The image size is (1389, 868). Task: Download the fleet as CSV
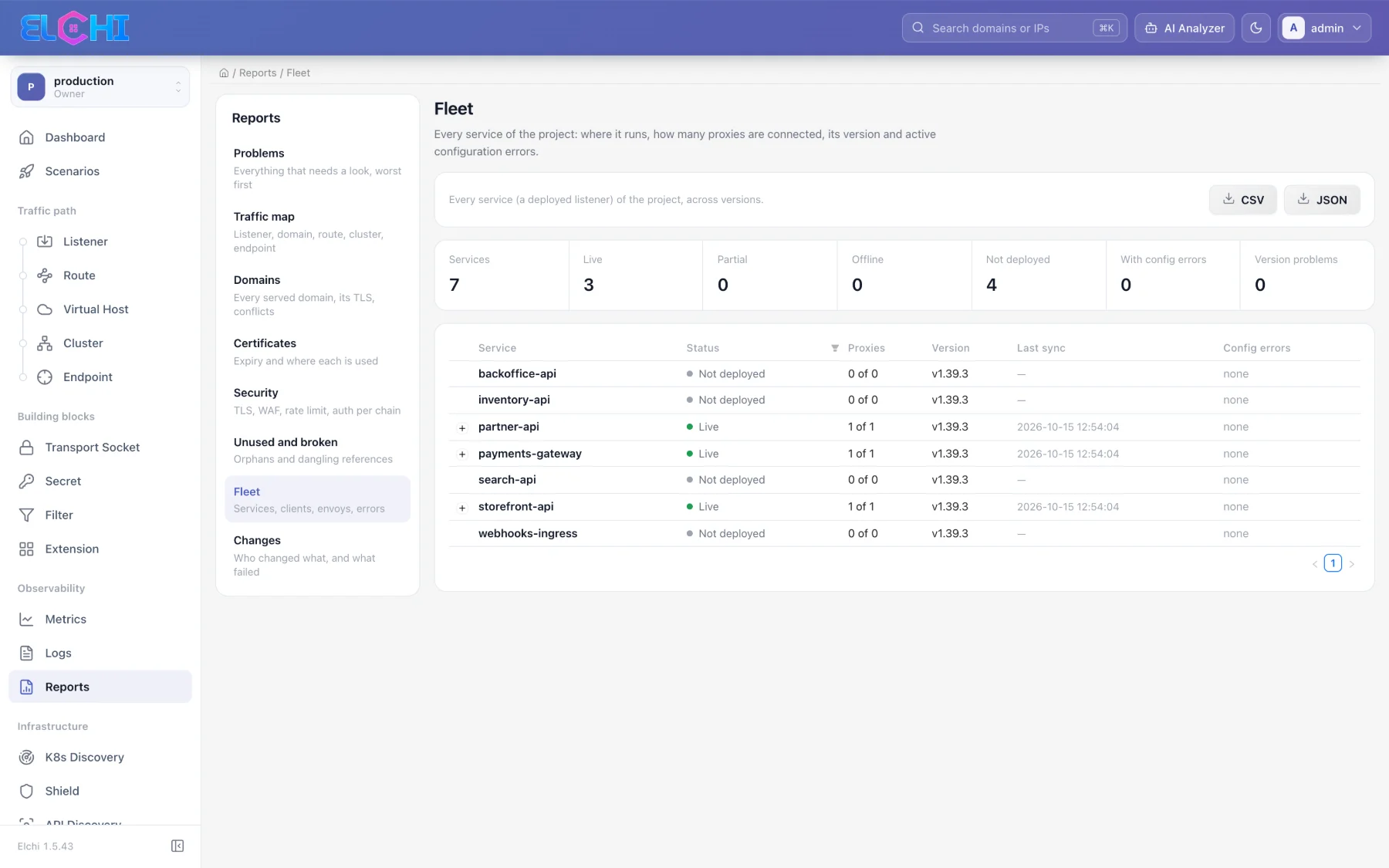click(x=1242, y=200)
